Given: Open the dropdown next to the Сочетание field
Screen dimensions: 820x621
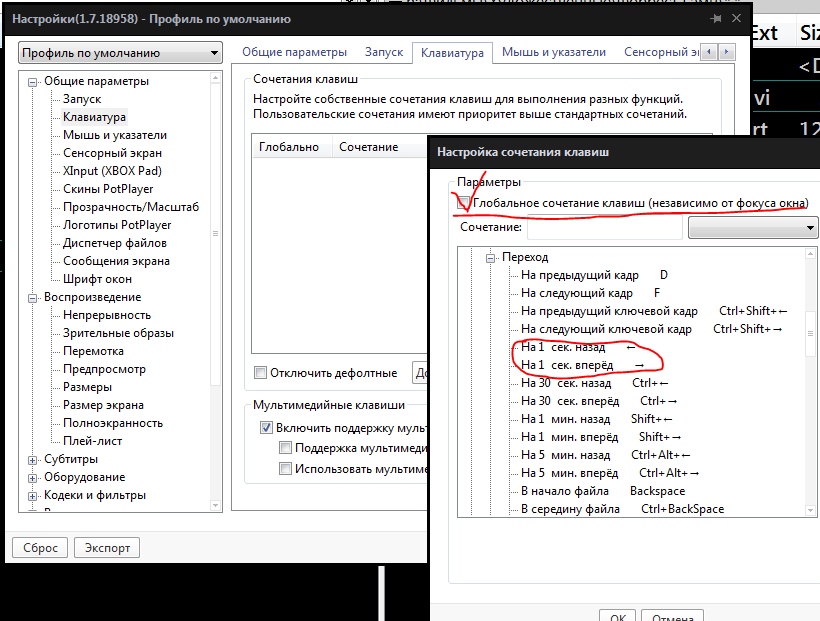Looking at the screenshot, I should point(753,228).
